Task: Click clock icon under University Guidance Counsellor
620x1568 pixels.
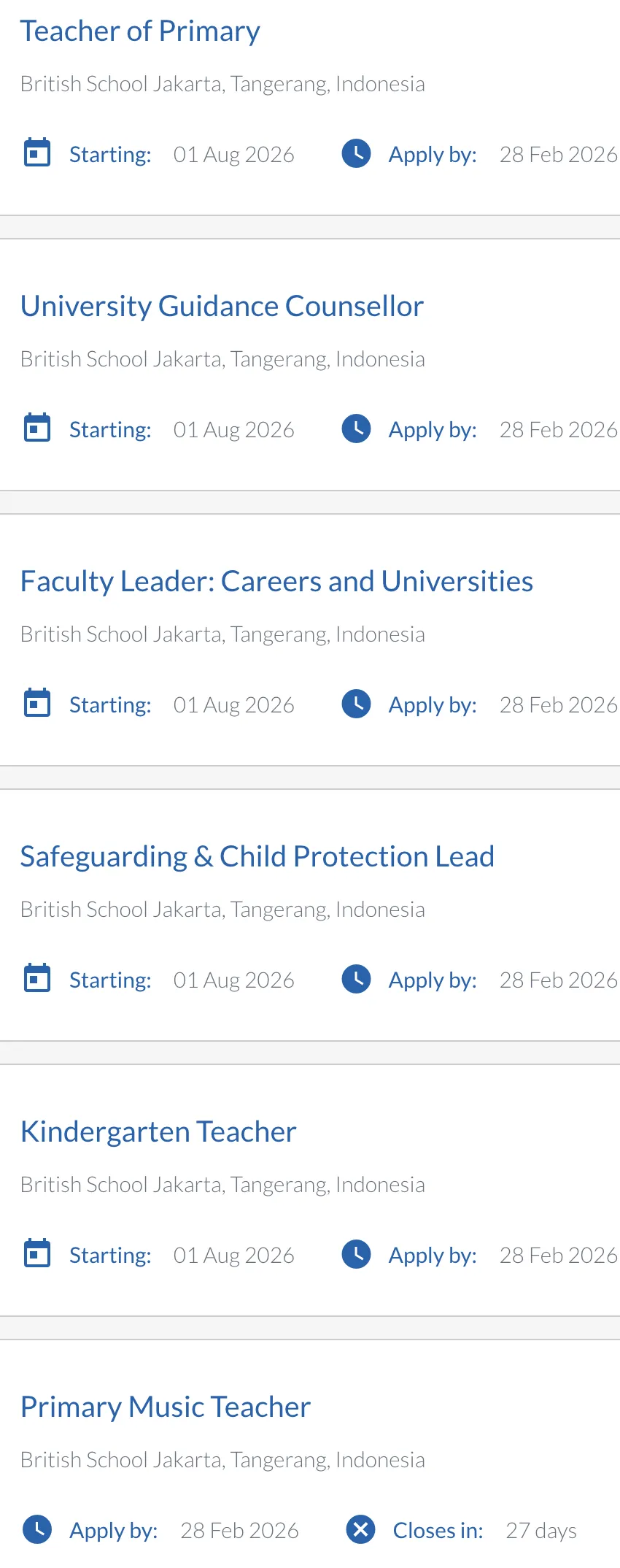Action: coord(357,428)
